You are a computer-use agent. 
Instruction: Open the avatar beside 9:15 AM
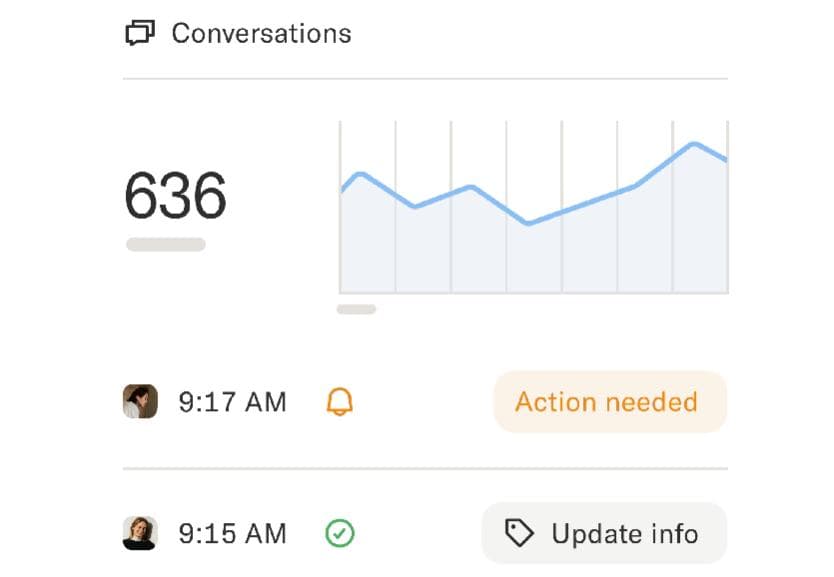coord(140,534)
